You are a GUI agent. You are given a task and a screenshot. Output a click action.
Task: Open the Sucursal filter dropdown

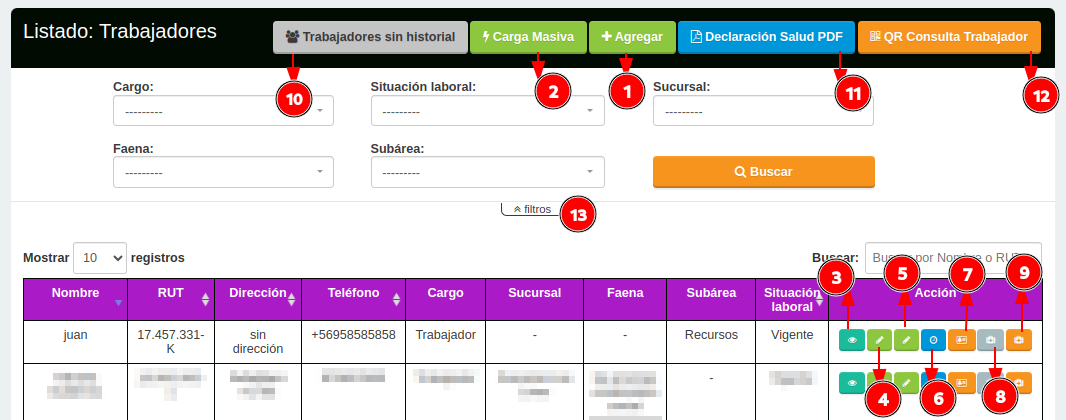pyautogui.click(x=763, y=111)
